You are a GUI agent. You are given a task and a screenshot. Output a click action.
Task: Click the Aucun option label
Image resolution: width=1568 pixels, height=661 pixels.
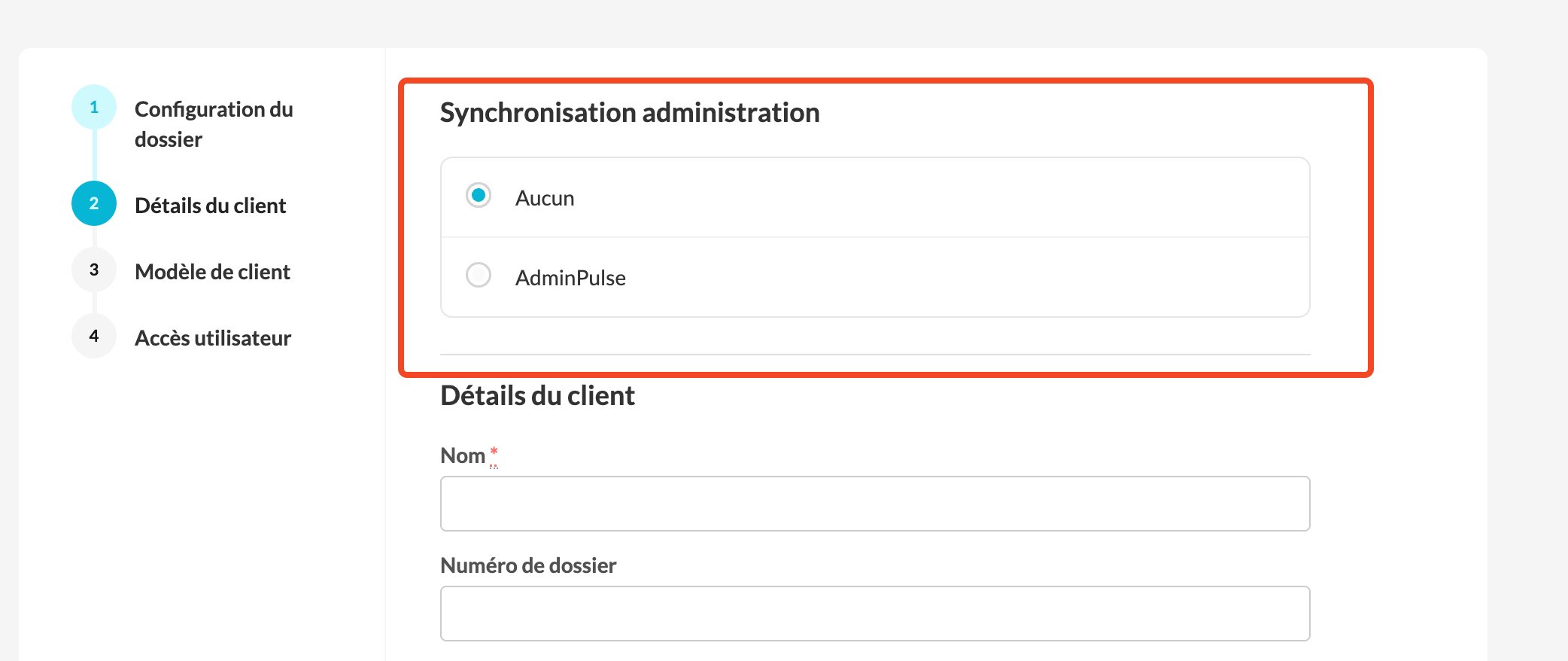coord(545,198)
